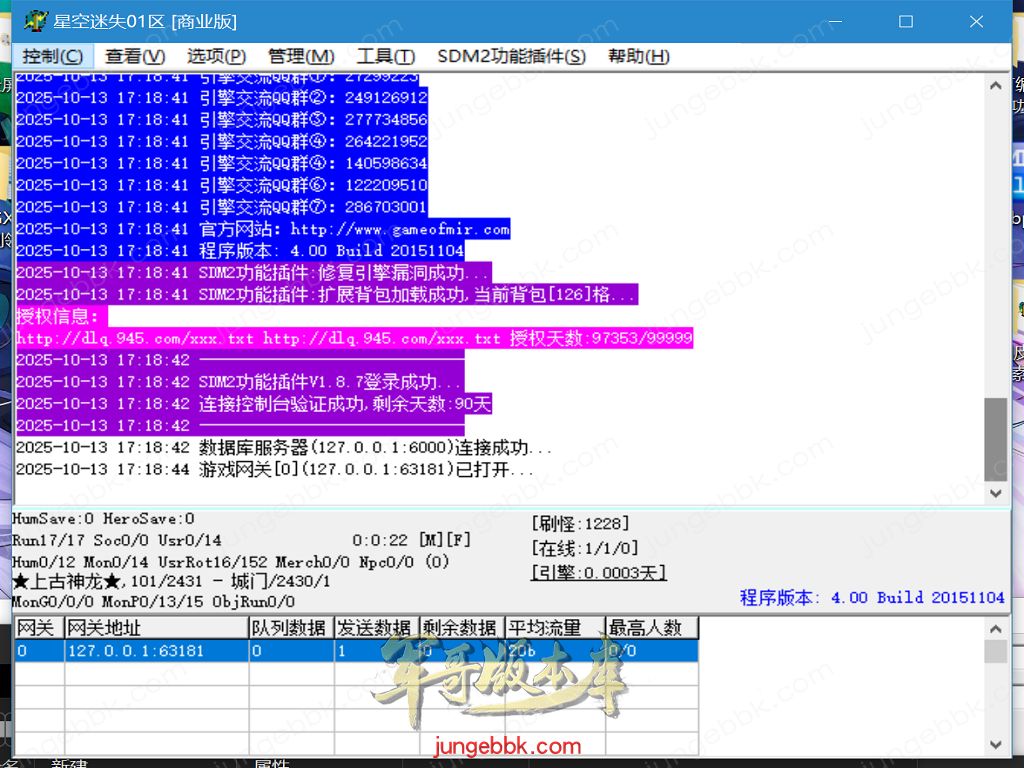This screenshot has height=768, width=1024.
Task: Open the 控制(C) menu
Action: coord(53,57)
